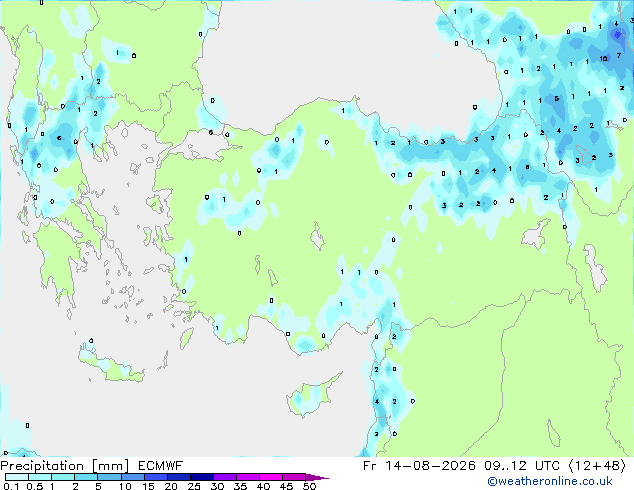Click the over-50 arrow tip of legend

[317, 478]
